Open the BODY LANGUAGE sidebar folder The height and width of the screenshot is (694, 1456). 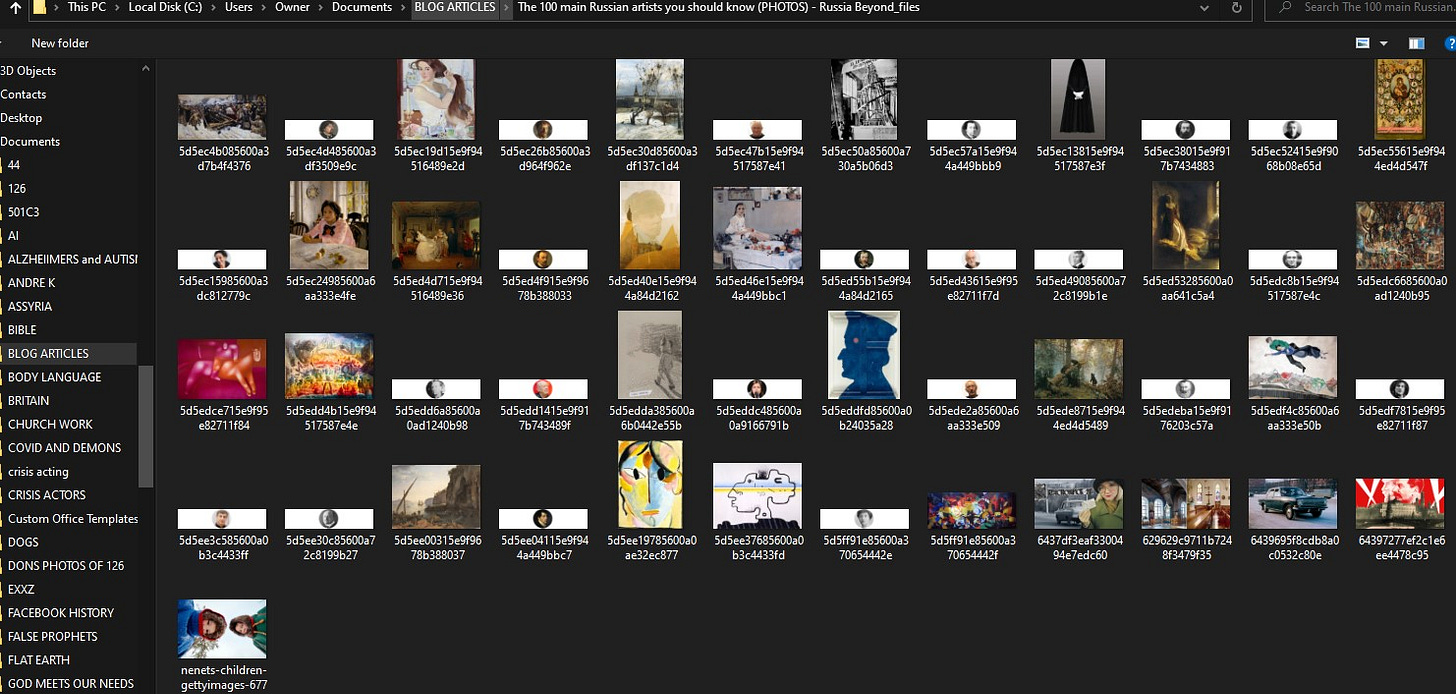54,377
